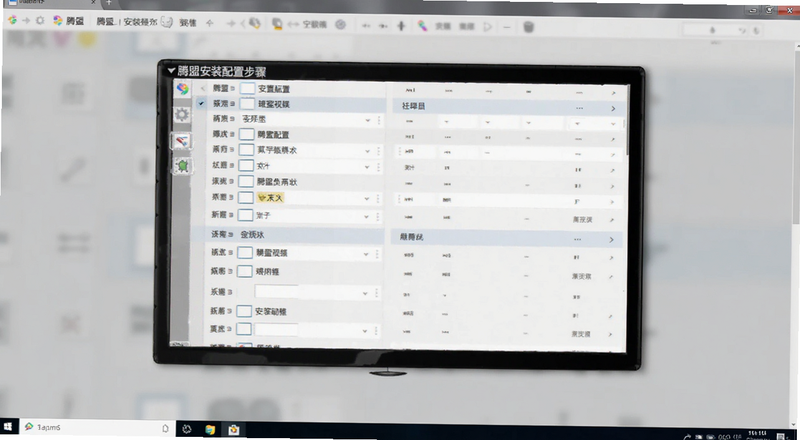The image size is (800, 440).
Task: Open the dropdown arrow on the dialog's third row
Action: coord(367,120)
